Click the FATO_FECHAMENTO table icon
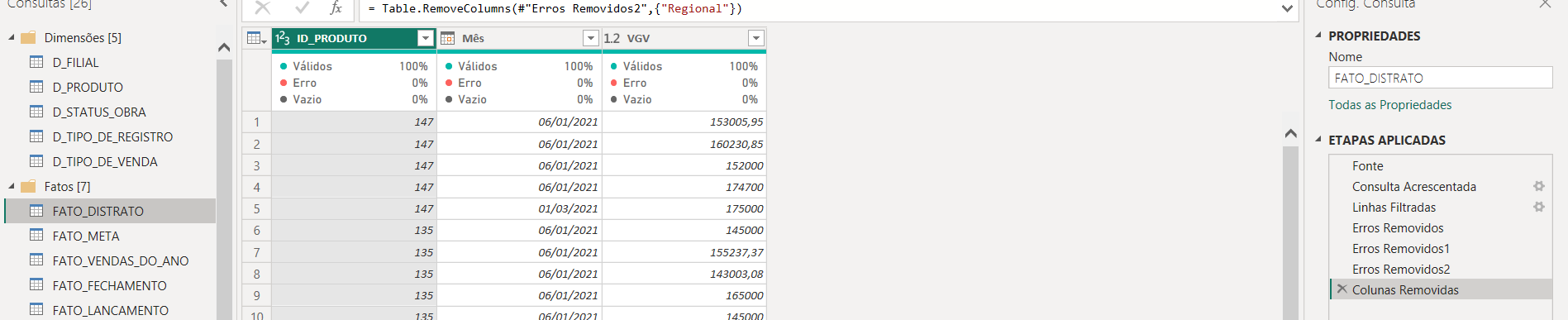Viewport: 1568px width, 320px height. (x=36, y=285)
